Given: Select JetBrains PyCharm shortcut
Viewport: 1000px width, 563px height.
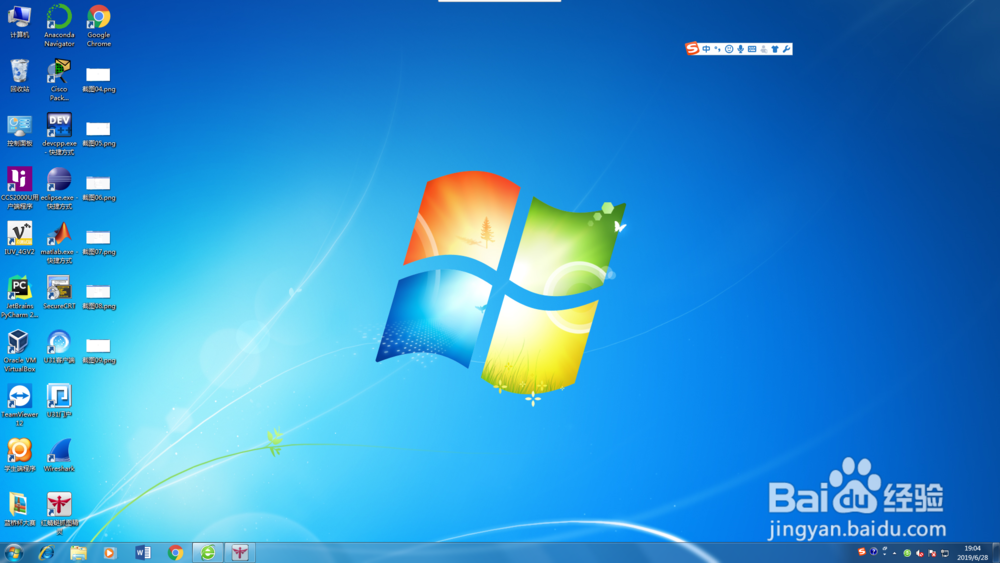Looking at the screenshot, I should (x=19, y=296).
